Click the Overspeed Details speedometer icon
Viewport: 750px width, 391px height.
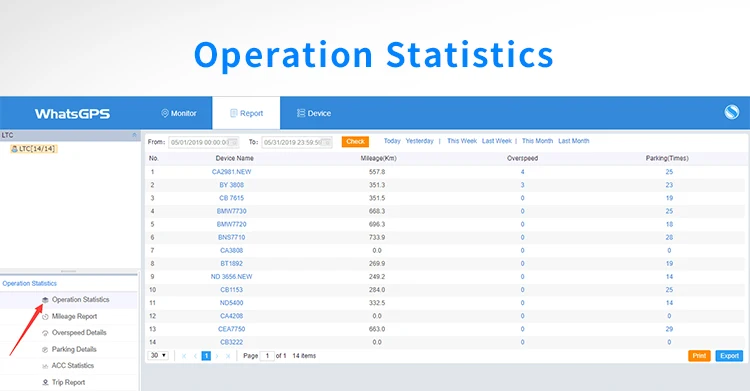[45, 333]
